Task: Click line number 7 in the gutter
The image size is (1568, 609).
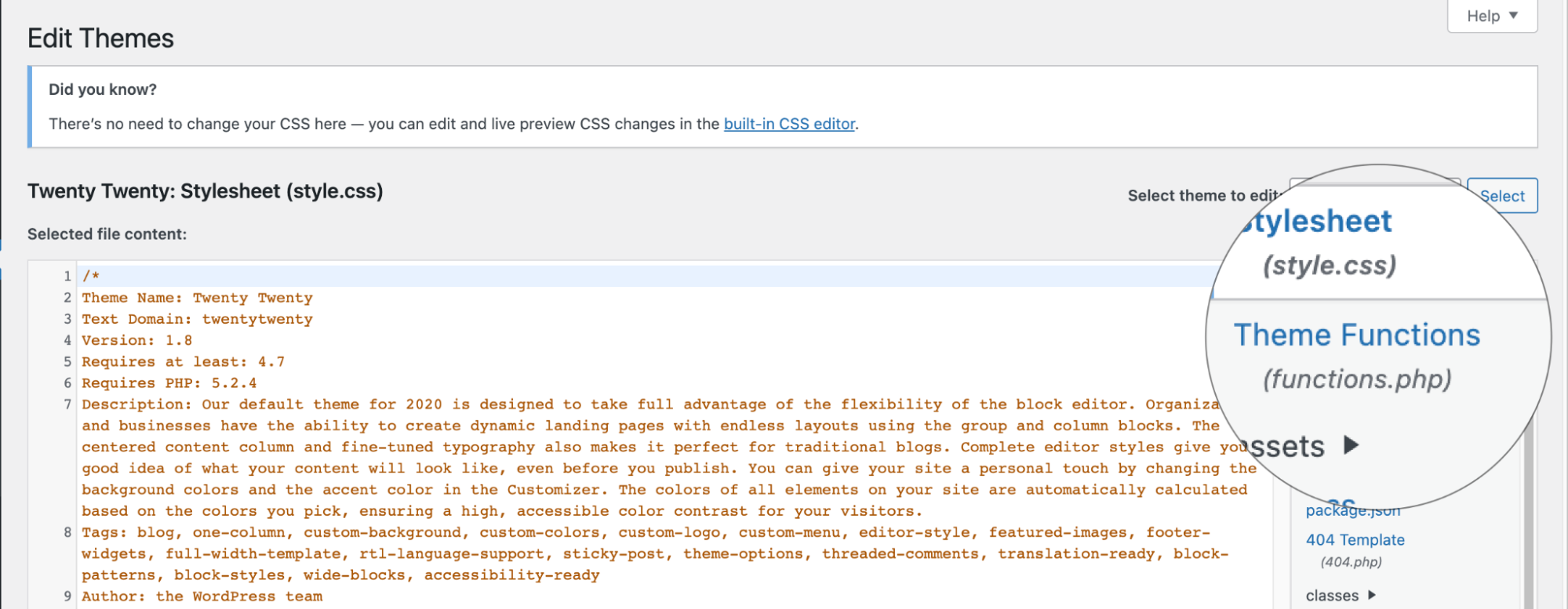Action: (x=67, y=404)
